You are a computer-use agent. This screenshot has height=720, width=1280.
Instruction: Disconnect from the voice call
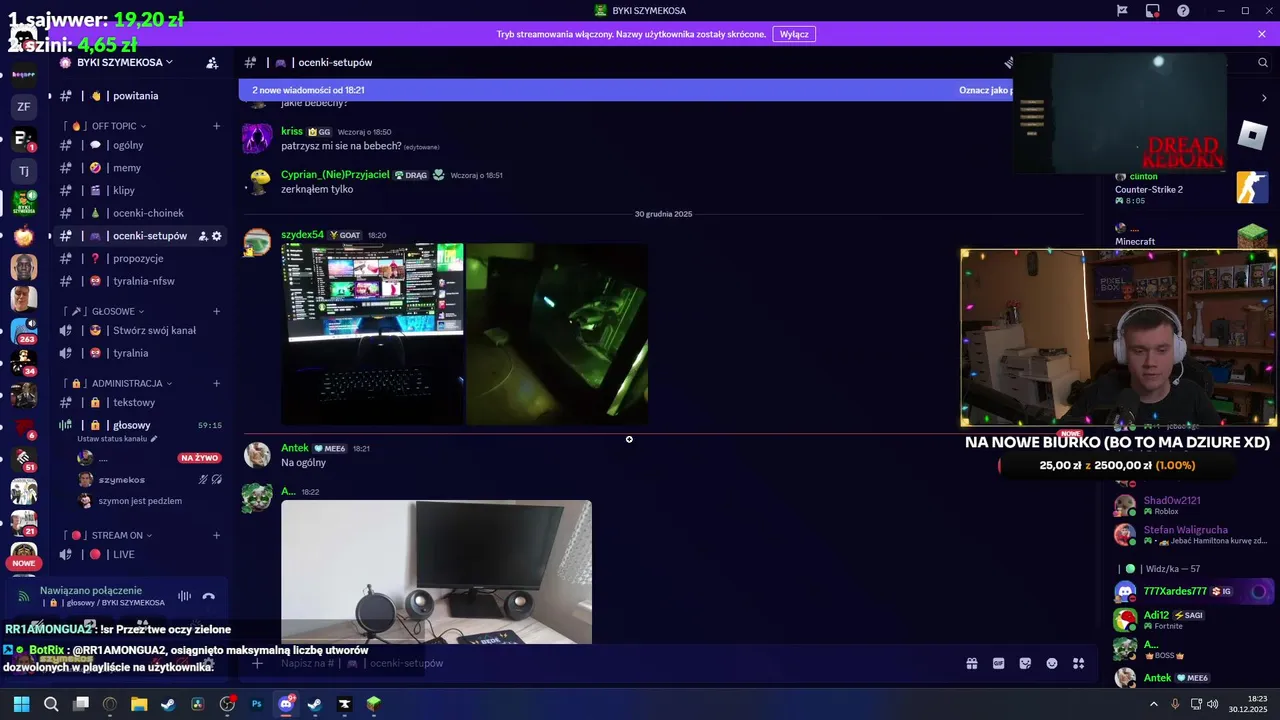(209, 596)
